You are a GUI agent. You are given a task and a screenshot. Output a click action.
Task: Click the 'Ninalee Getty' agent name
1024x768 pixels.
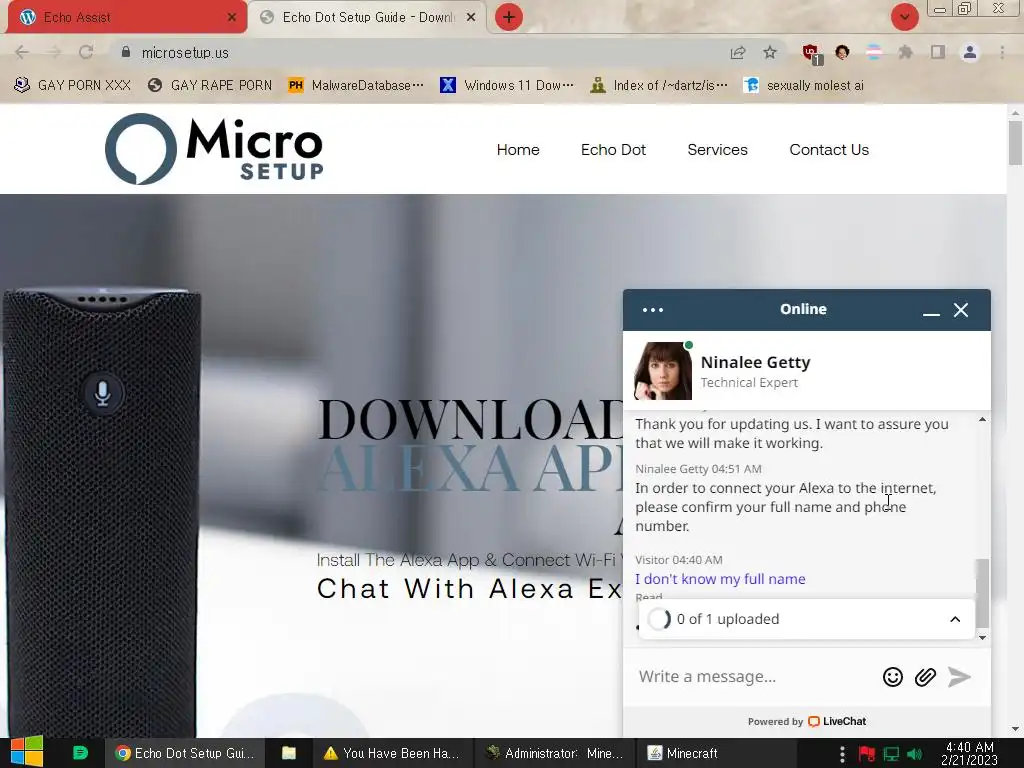click(x=755, y=362)
